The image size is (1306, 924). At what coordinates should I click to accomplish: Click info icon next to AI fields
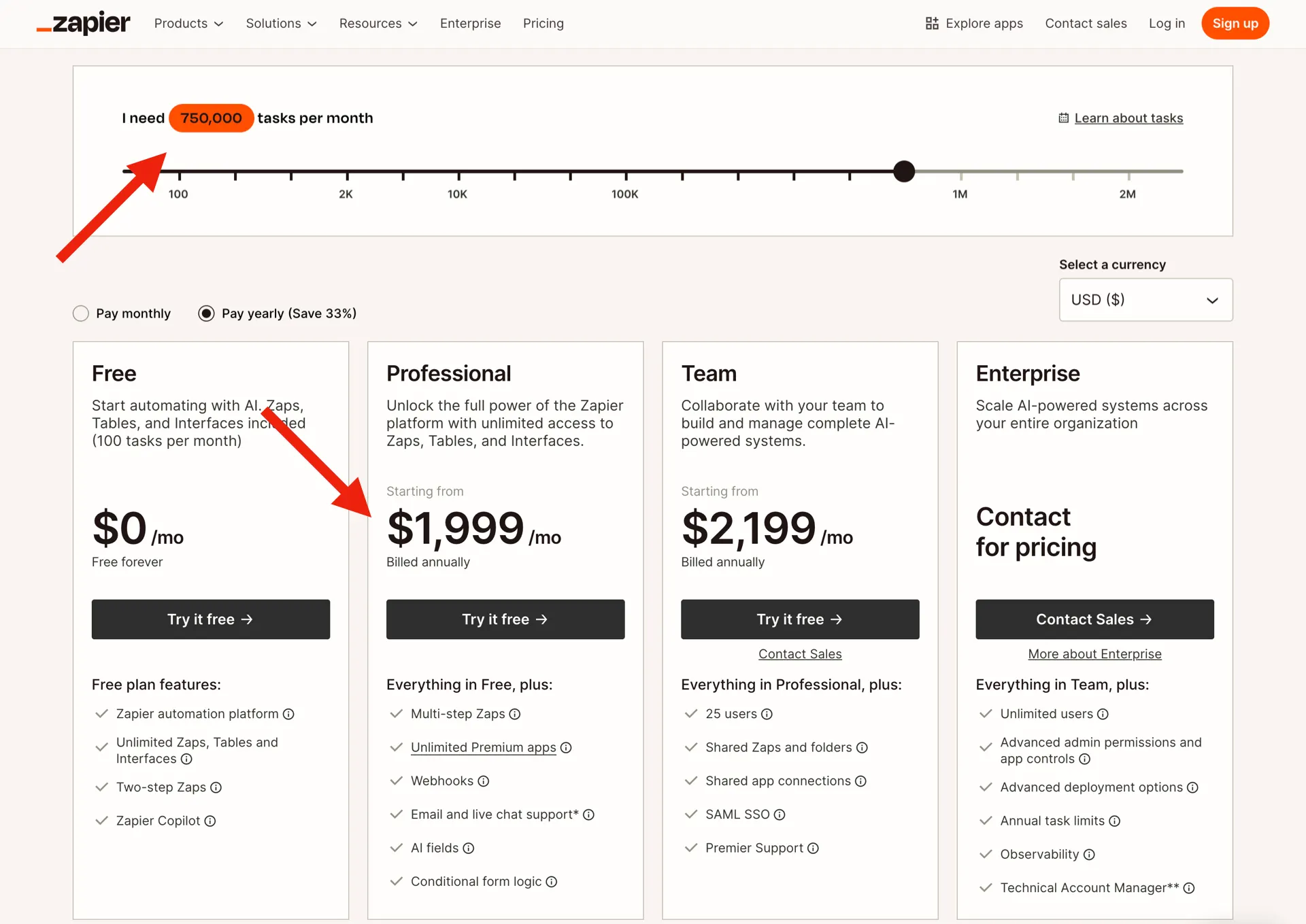tap(469, 848)
